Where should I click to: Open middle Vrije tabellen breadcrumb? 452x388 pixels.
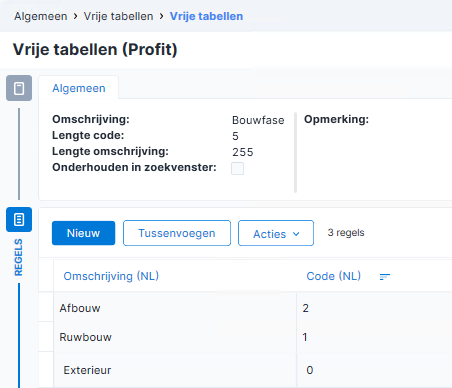tap(118, 16)
